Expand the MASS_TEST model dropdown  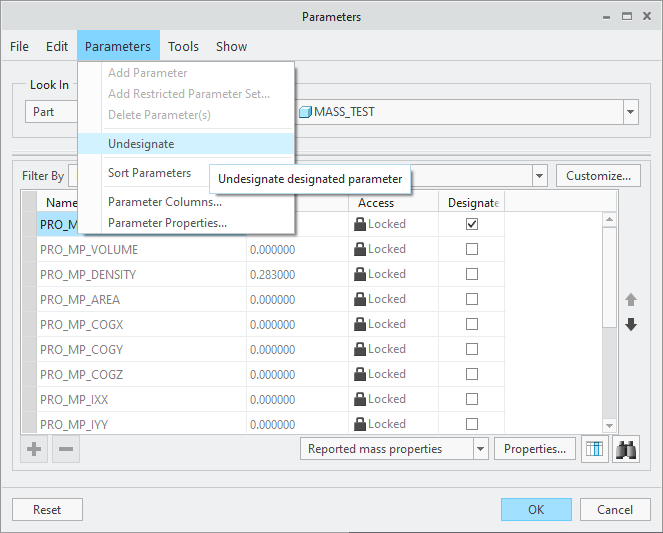(630, 112)
